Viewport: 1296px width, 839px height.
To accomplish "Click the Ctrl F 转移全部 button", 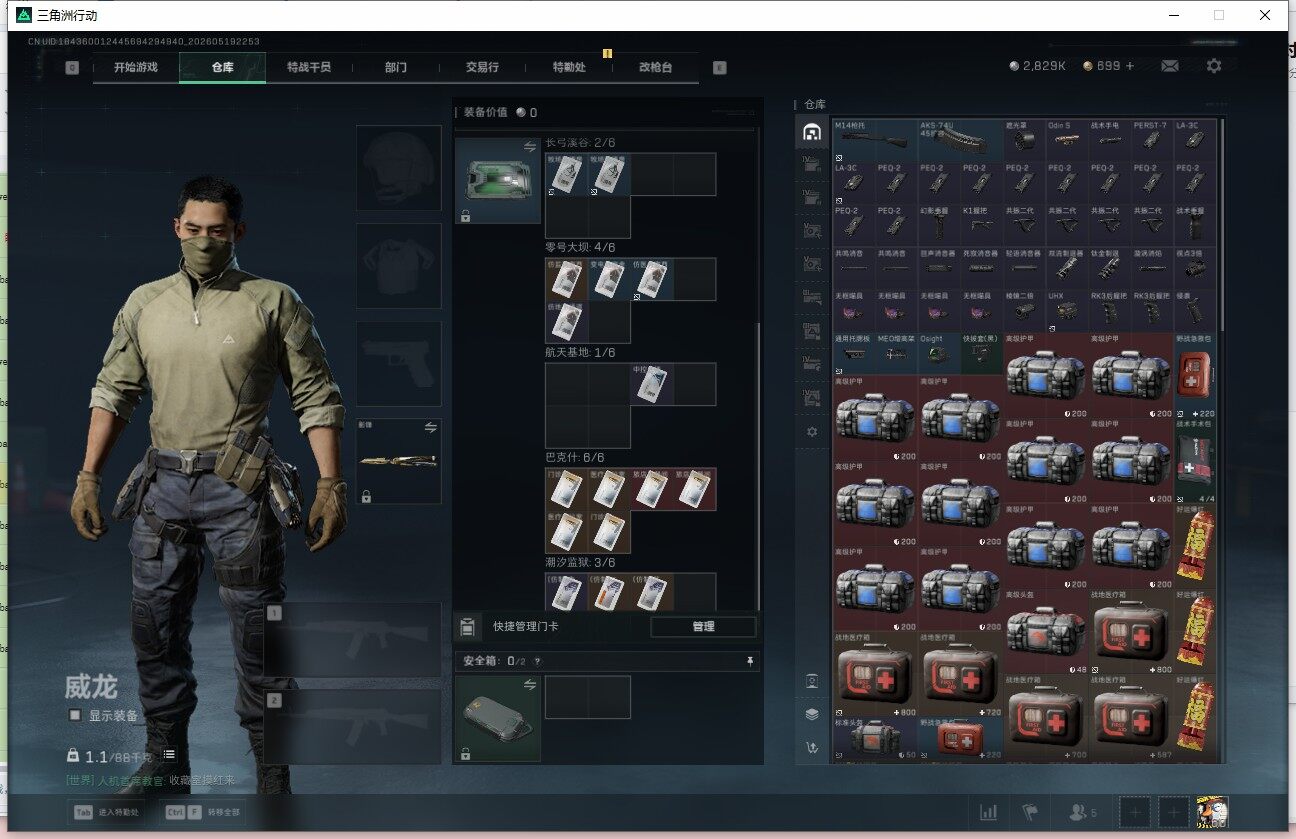I will (x=204, y=813).
